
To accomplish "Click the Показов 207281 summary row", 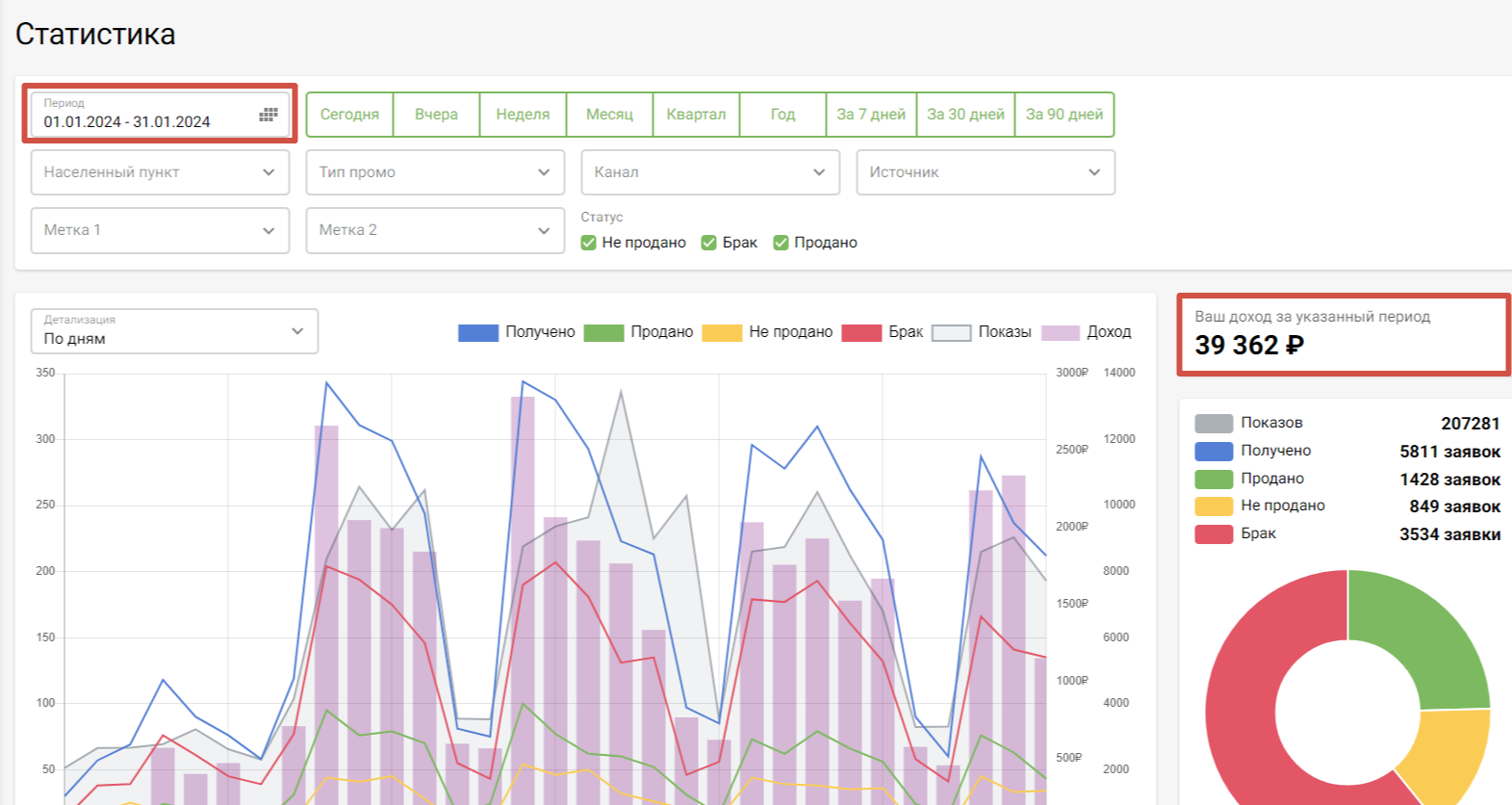I will [x=1347, y=423].
